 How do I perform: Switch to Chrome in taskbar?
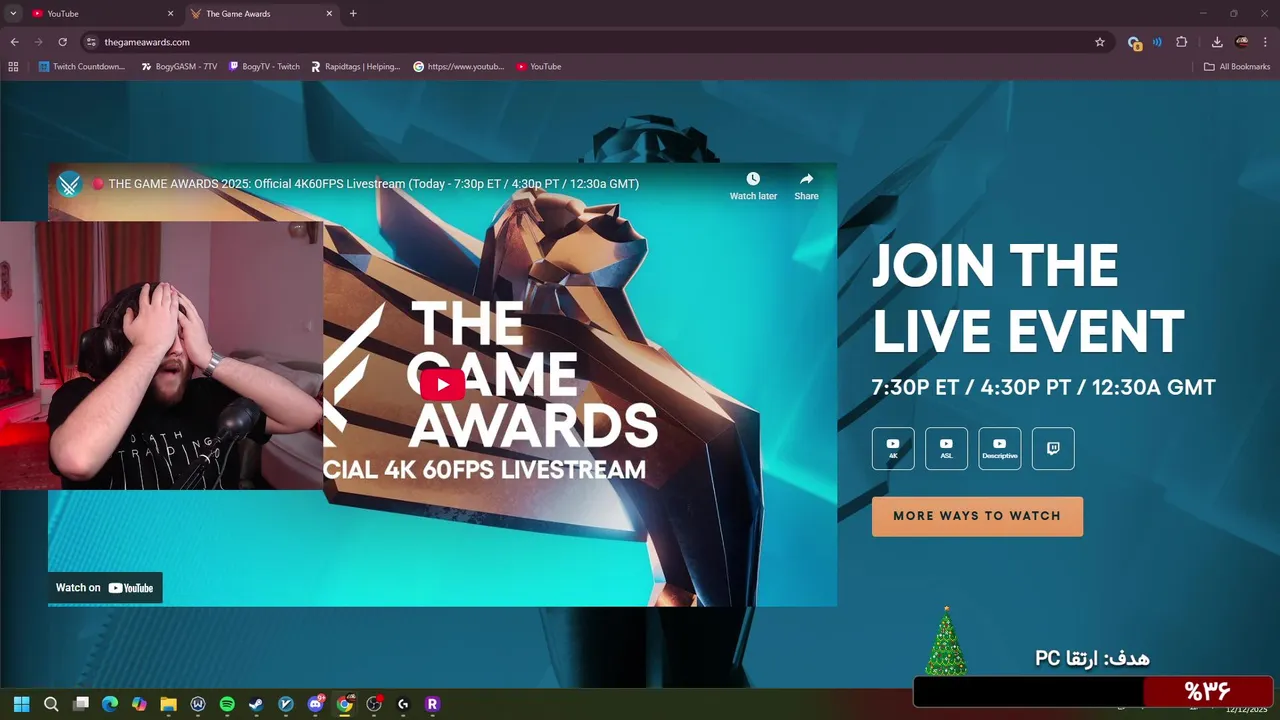click(345, 704)
